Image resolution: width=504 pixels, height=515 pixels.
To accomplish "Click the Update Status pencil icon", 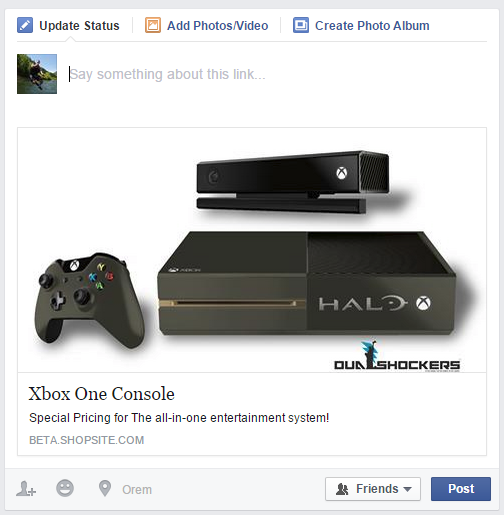I will [25, 25].
